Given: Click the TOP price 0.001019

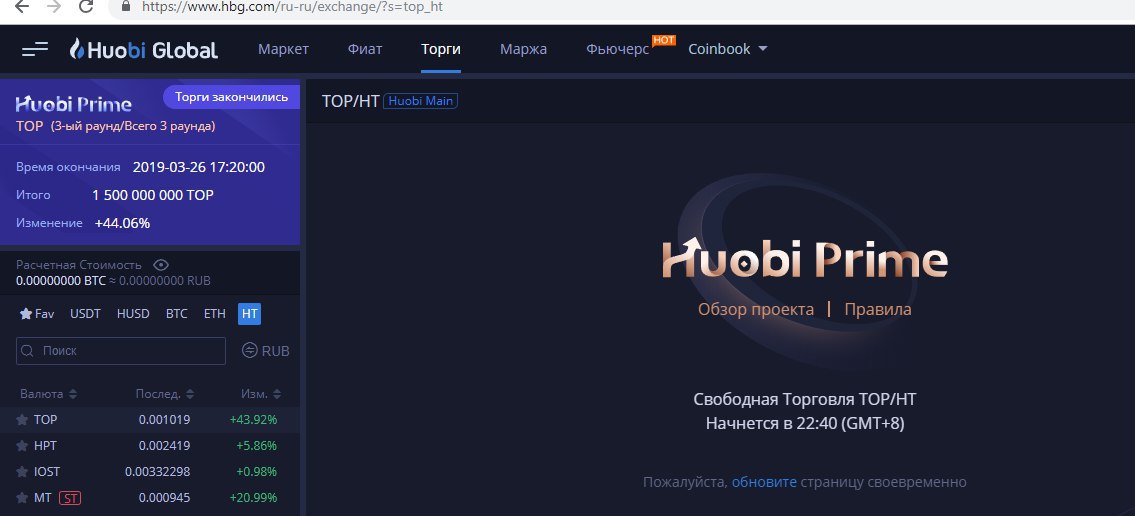Looking at the screenshot, I should (164, 420).
